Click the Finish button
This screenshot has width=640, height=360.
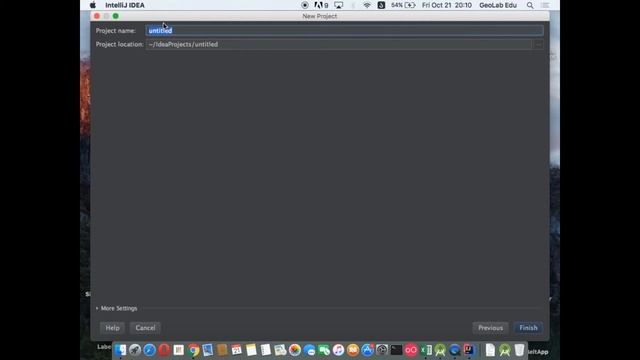pos(528,328)
